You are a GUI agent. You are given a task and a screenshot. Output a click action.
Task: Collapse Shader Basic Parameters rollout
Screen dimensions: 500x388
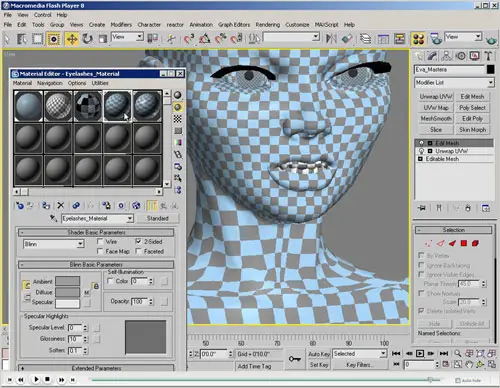tap(96, 232)
